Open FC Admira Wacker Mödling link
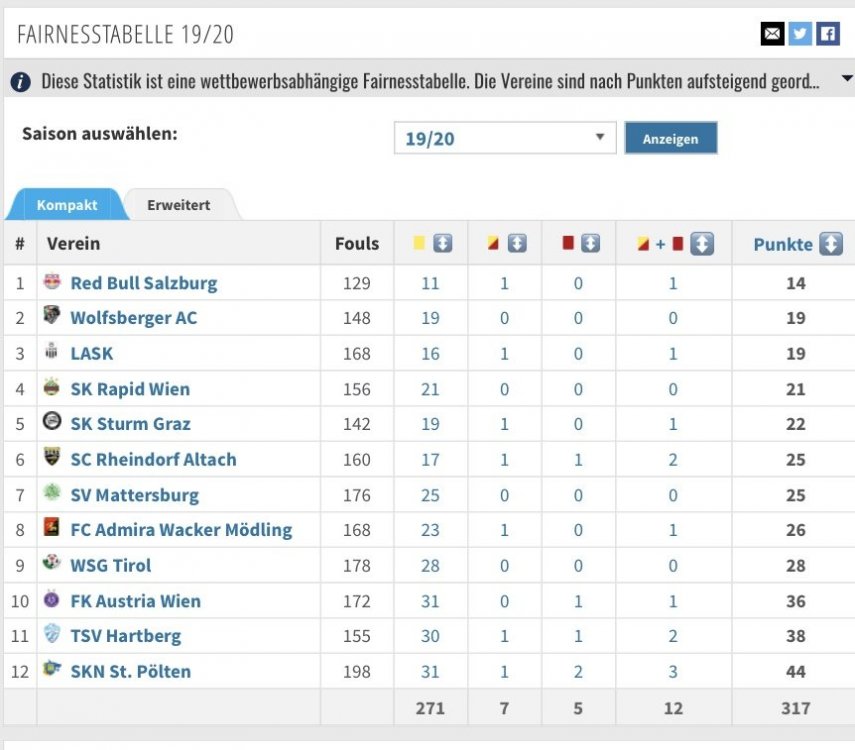The image size is (855, 750). point(181,530)
